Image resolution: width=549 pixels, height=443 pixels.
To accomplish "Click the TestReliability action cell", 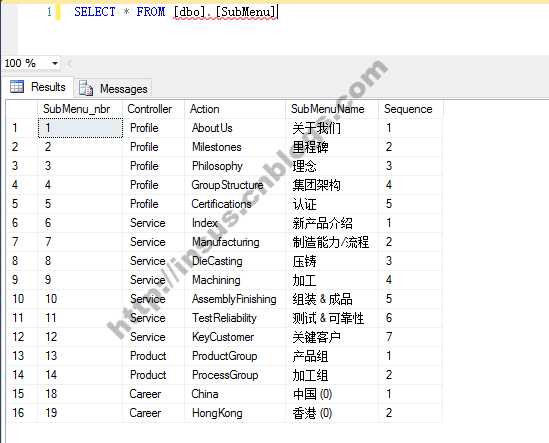I will point(235,318).
